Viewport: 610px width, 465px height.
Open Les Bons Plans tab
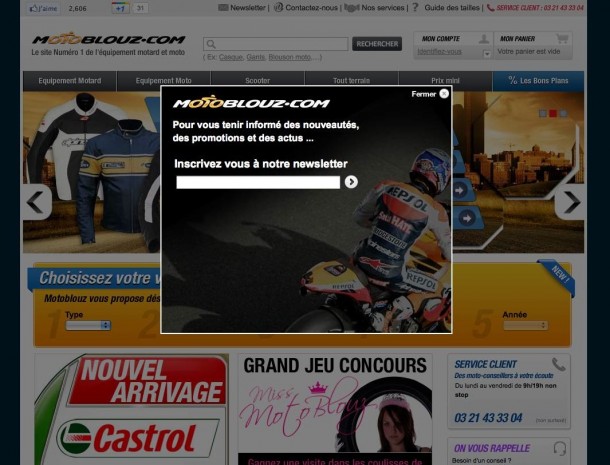538,81
